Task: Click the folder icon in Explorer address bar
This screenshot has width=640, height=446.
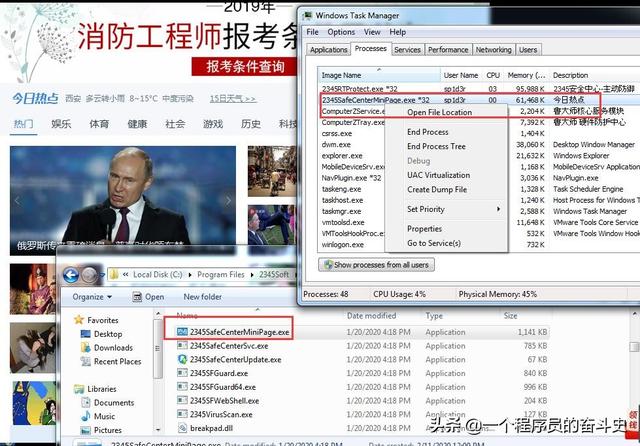Action: (x=114, y=275)
